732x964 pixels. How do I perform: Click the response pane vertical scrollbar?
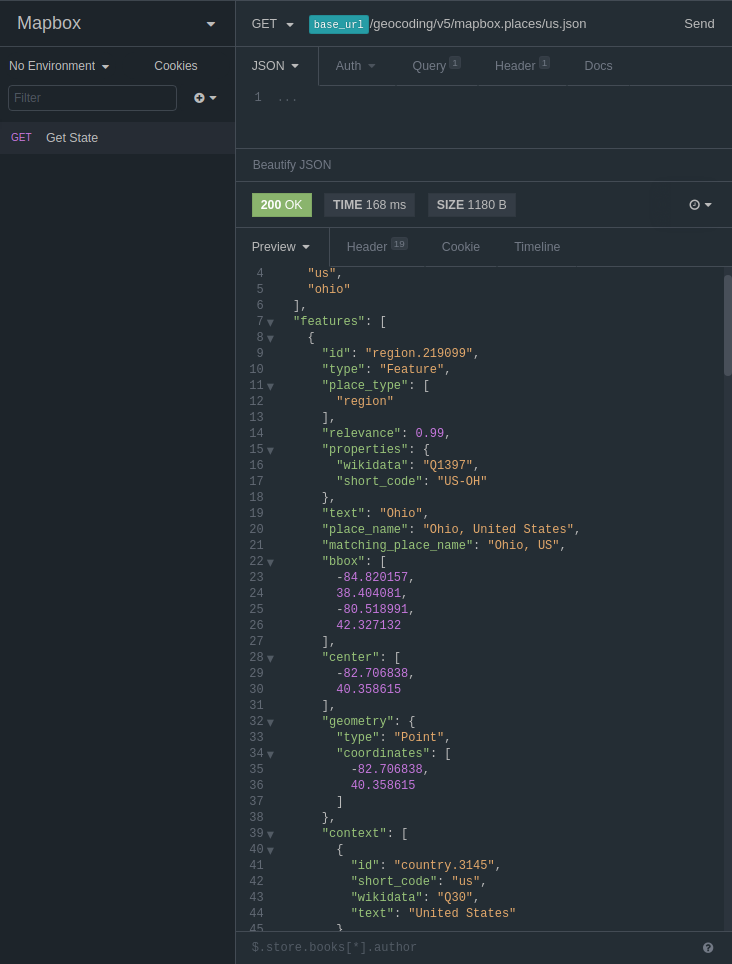(x=728, y=325)
